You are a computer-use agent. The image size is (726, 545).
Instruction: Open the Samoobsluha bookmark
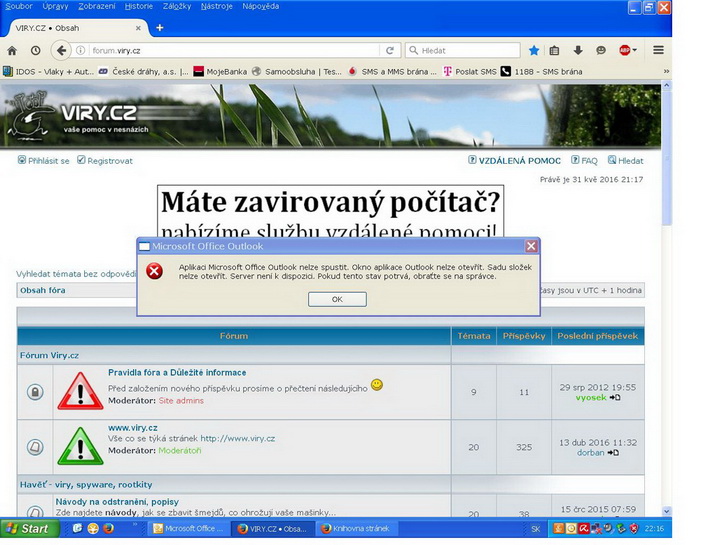pos(297,71)
